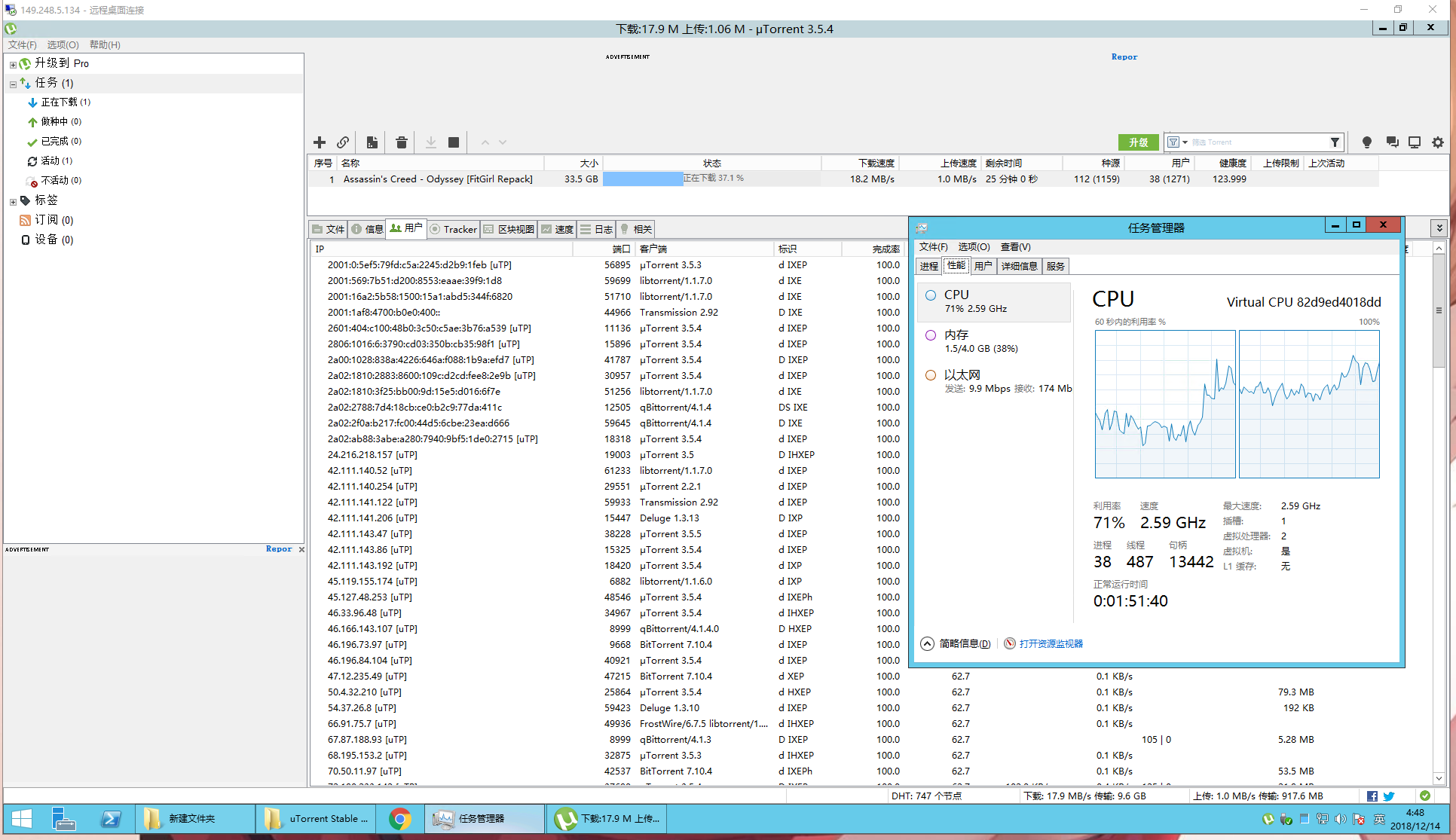The width and height of the screenshot is (1456, 840).
Task: Click the Assassin's Creed download progress bar
Action: pos(711,179)
